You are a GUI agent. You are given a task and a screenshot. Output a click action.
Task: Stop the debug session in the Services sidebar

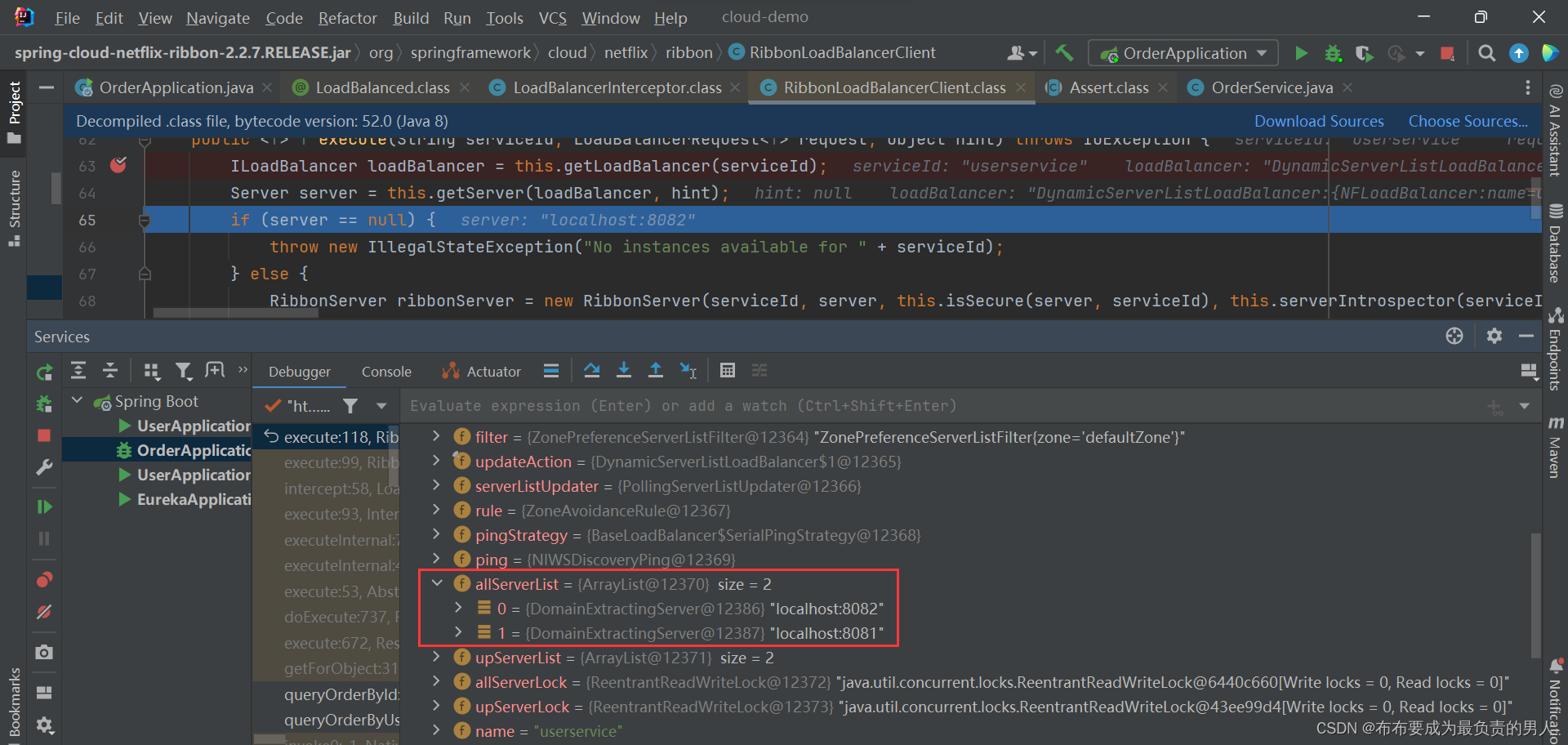coord(45,435)
